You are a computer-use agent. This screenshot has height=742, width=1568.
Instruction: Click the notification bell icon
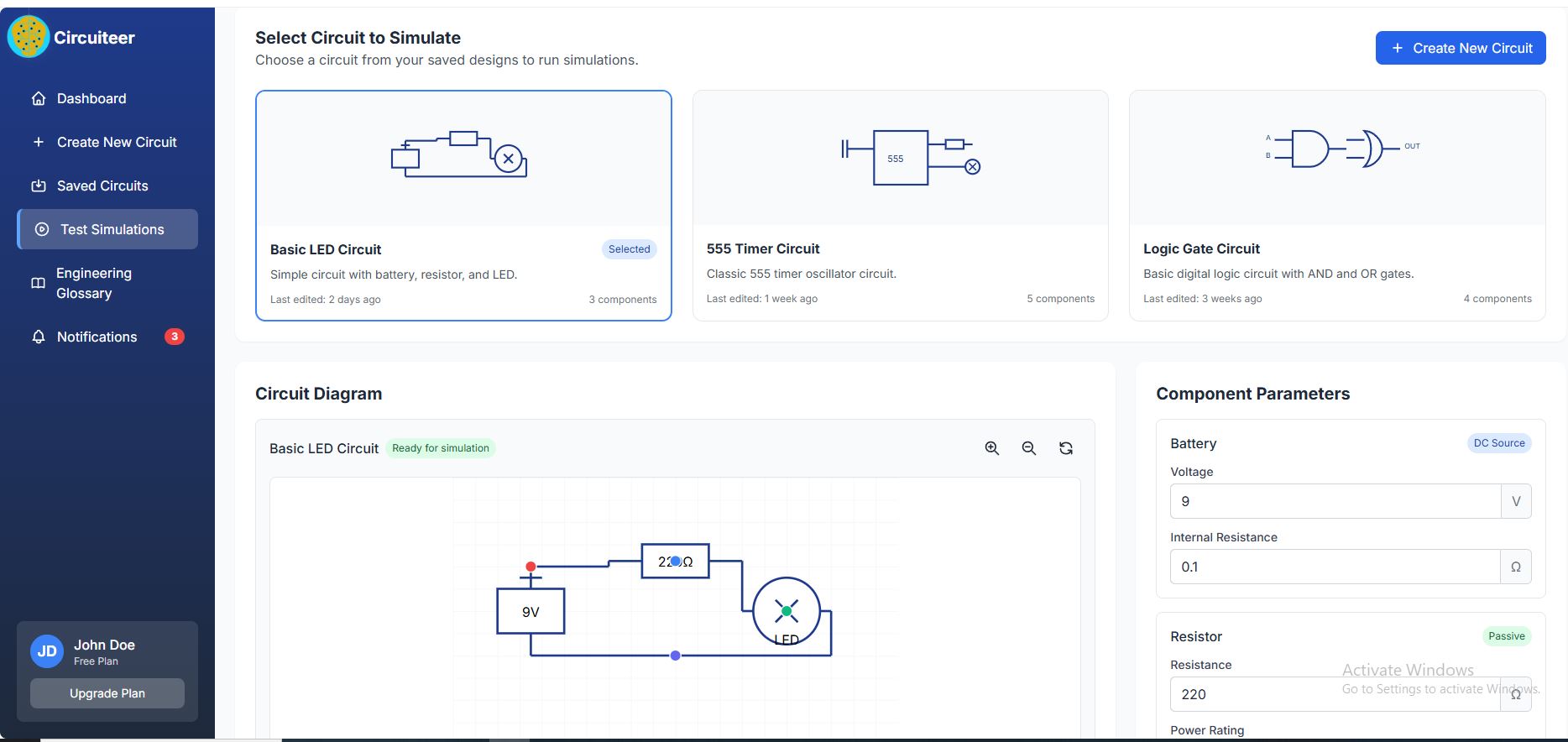click(x=39, y=337)
